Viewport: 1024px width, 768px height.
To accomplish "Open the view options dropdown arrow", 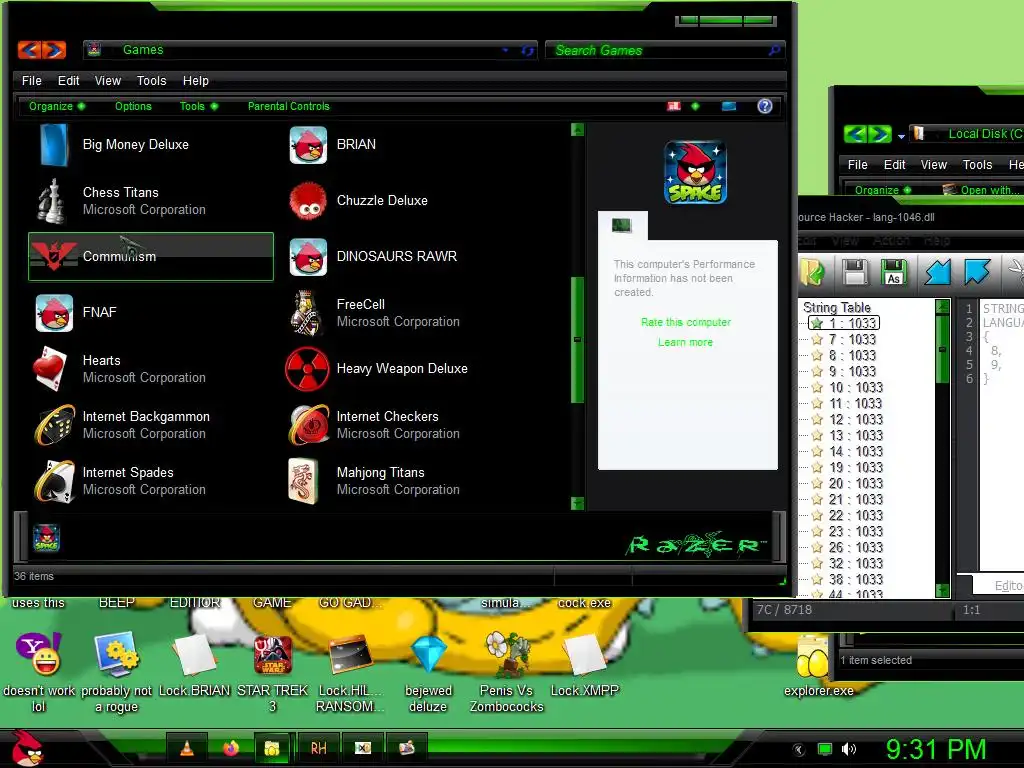I will [x=695, y=106].
